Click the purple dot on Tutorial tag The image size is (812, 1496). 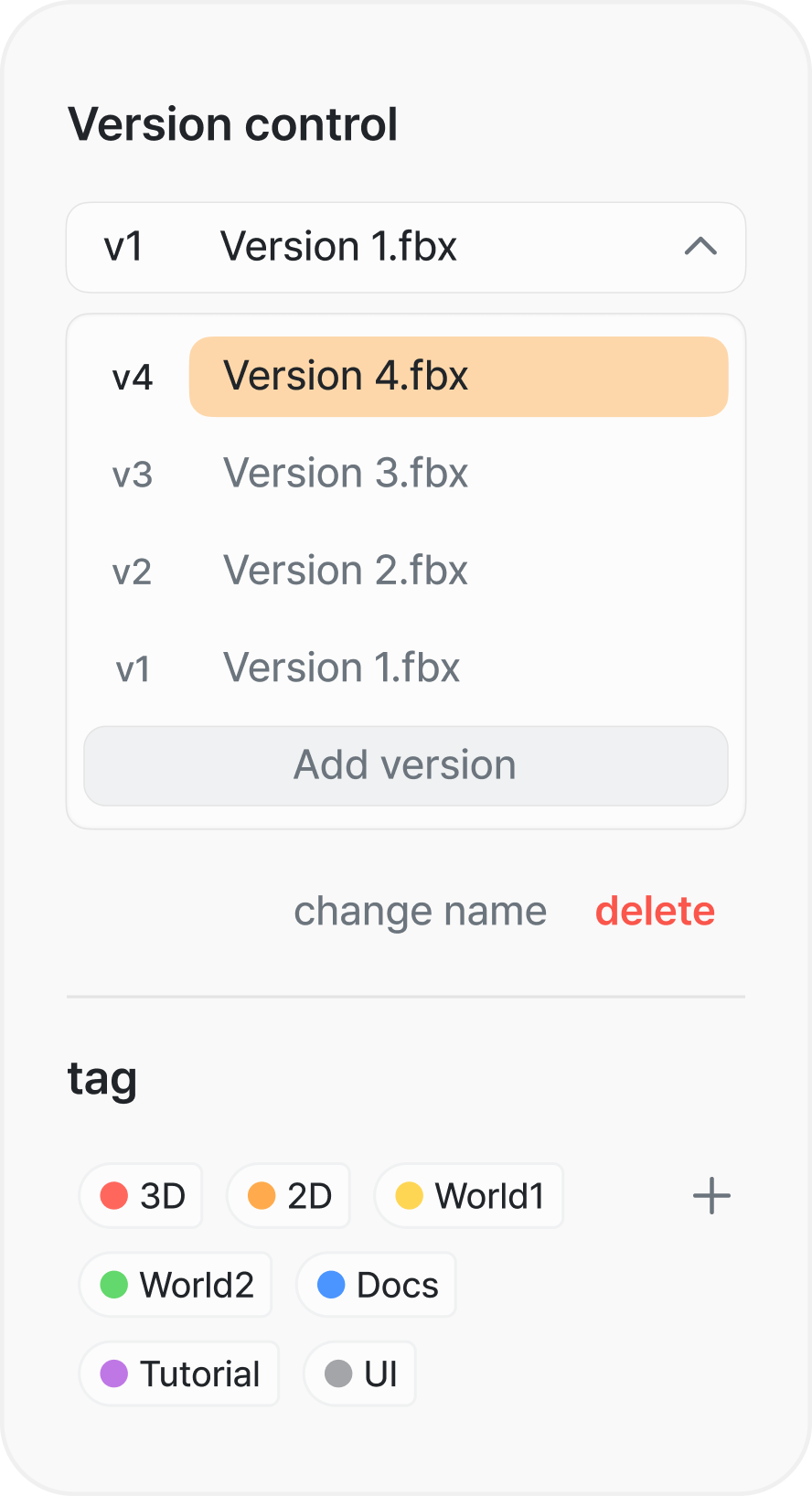click(114, 1373)
